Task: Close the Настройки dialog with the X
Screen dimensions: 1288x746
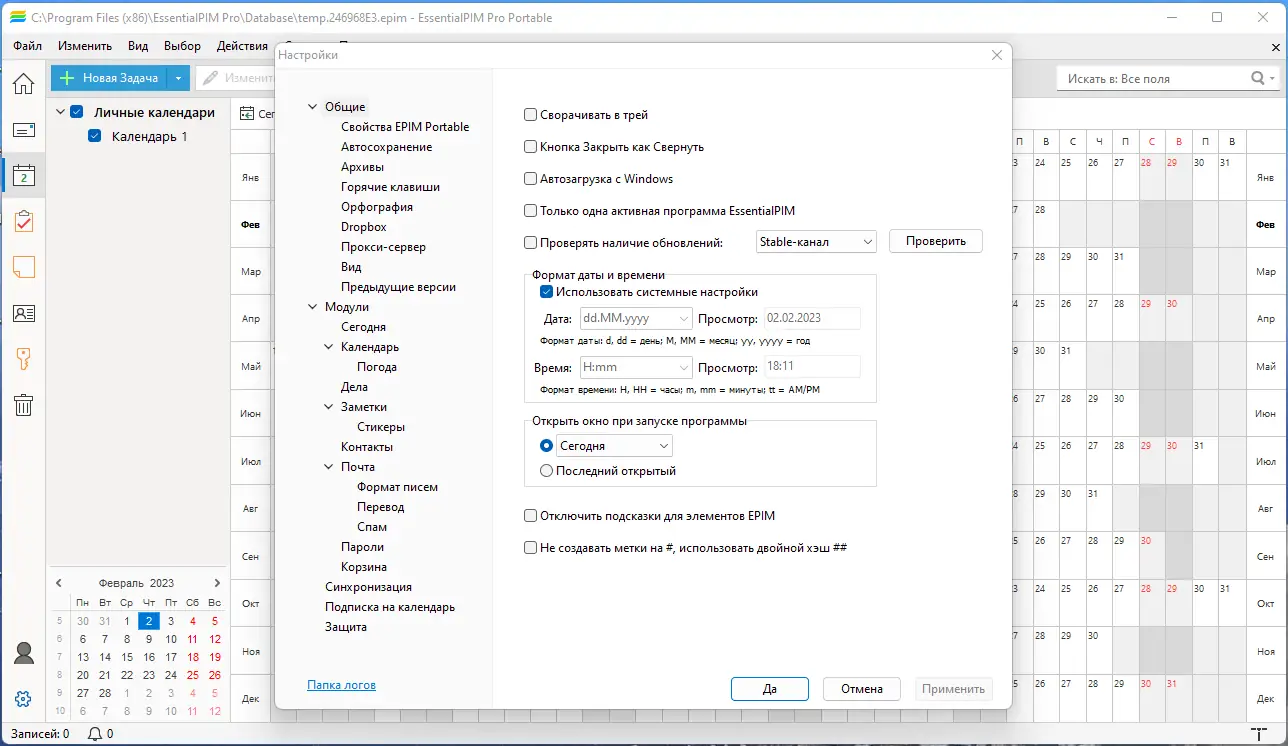Action: tap(996, 55)
